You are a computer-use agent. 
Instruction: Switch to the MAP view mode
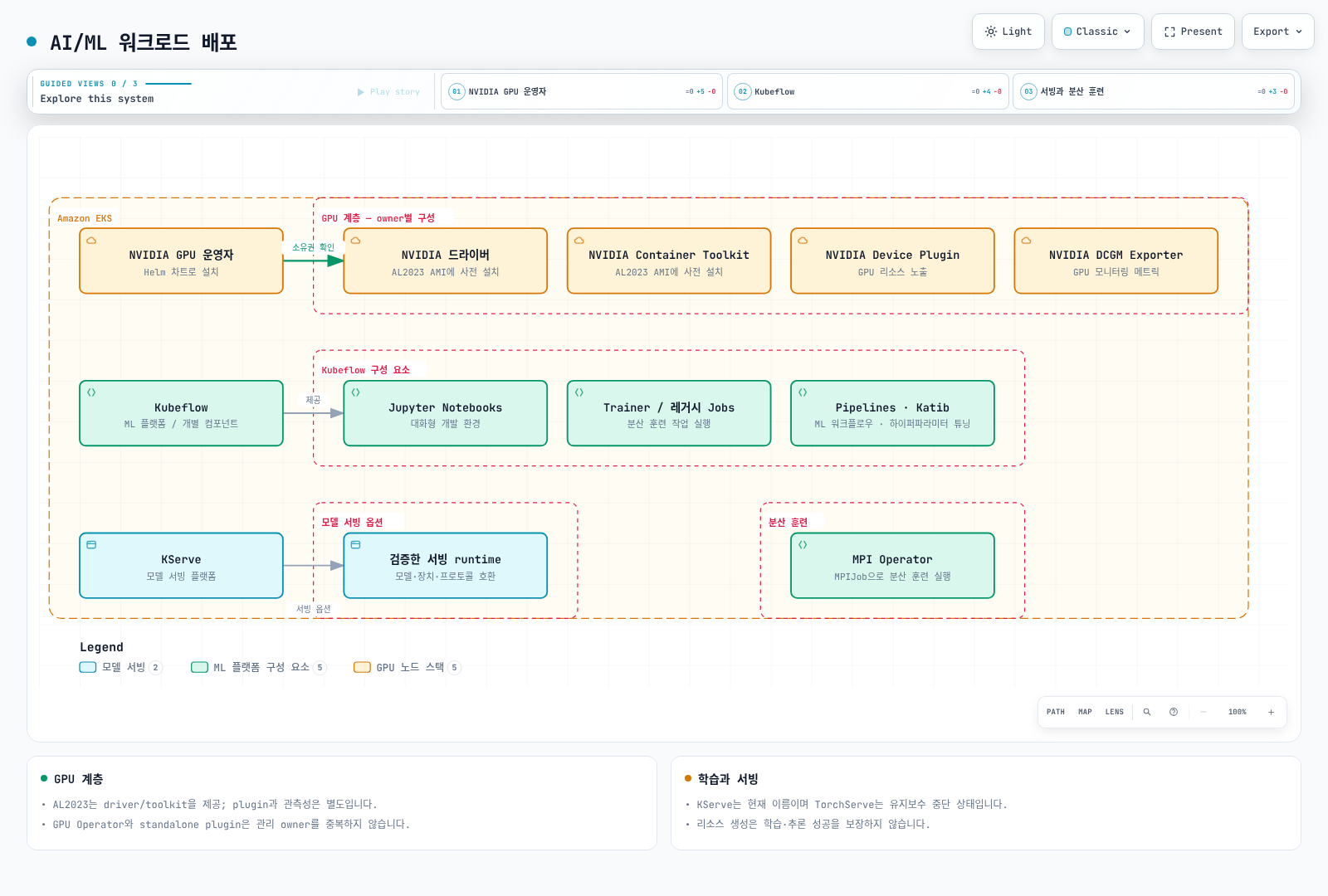1085,712
